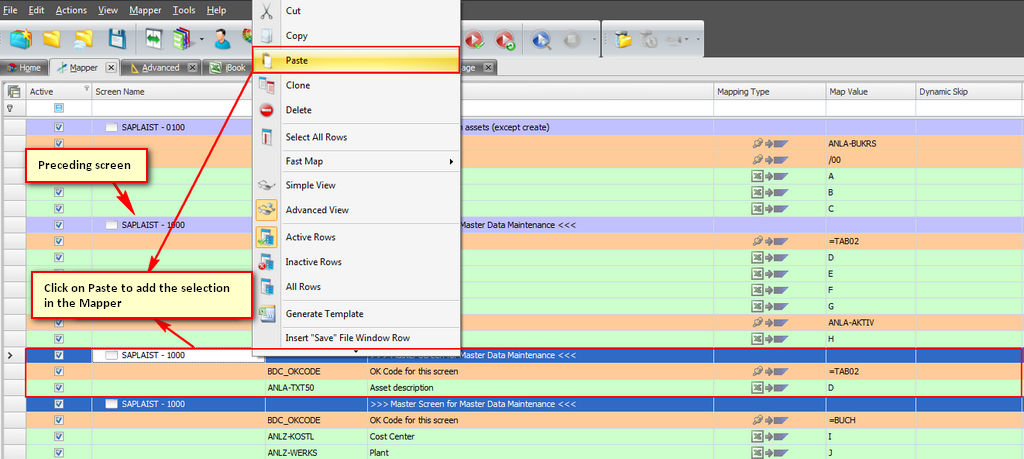Click the Generate Template icon
The width and height of the screenshot is (1024, 459).
(267, 314)
